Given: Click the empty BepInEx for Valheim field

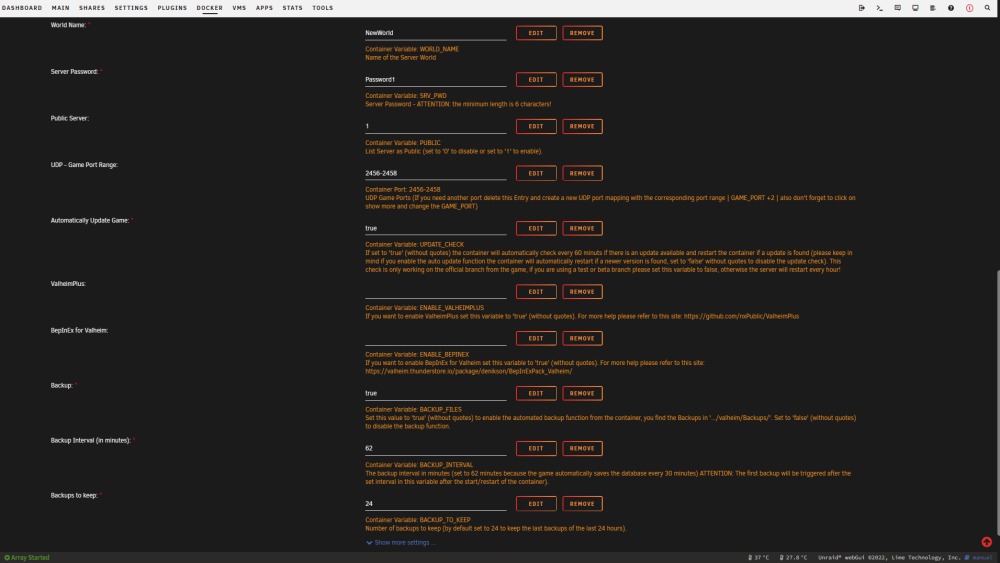Looking at the screenshot, I should click(x=436, y=339).
